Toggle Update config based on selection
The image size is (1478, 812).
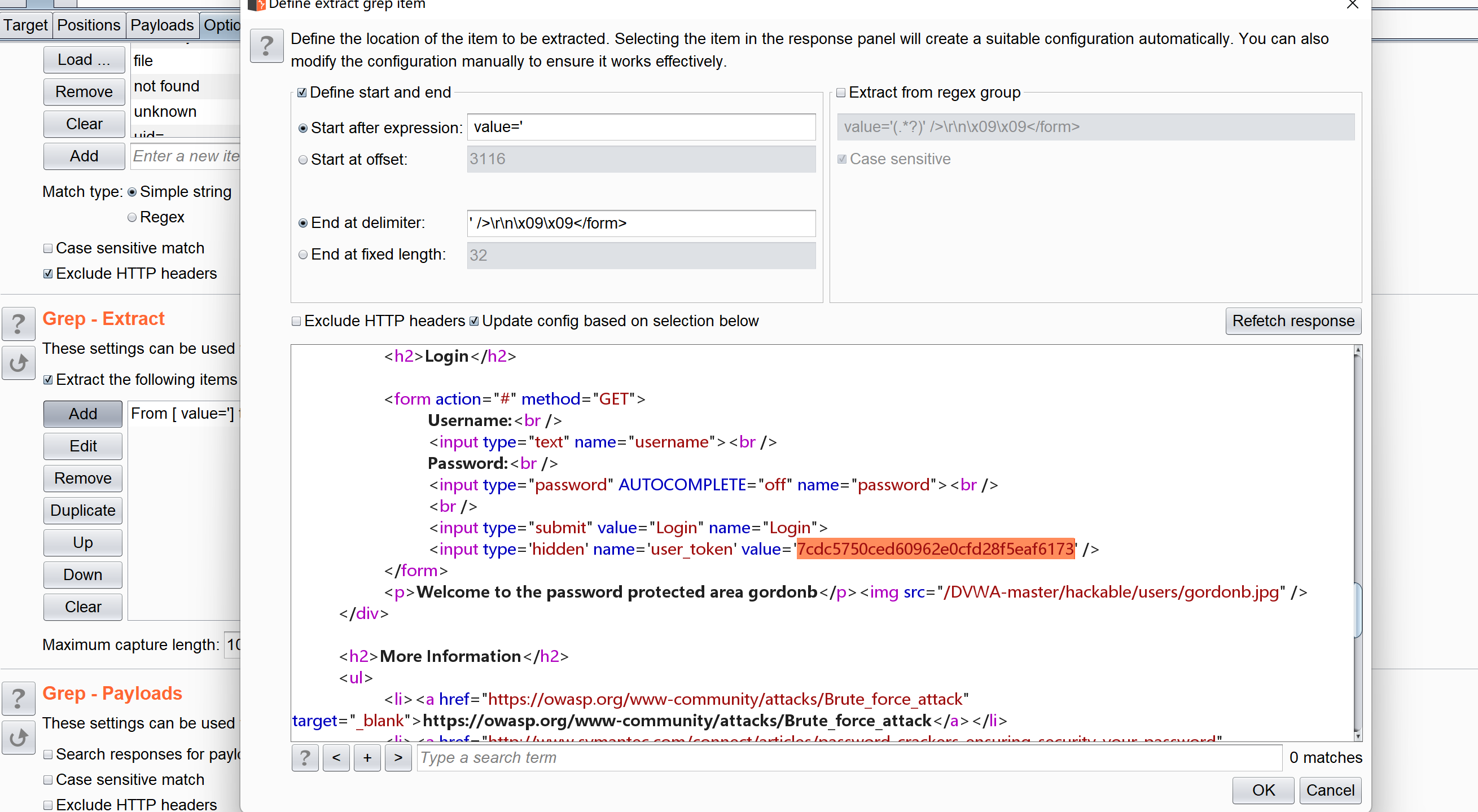(474, 321)
